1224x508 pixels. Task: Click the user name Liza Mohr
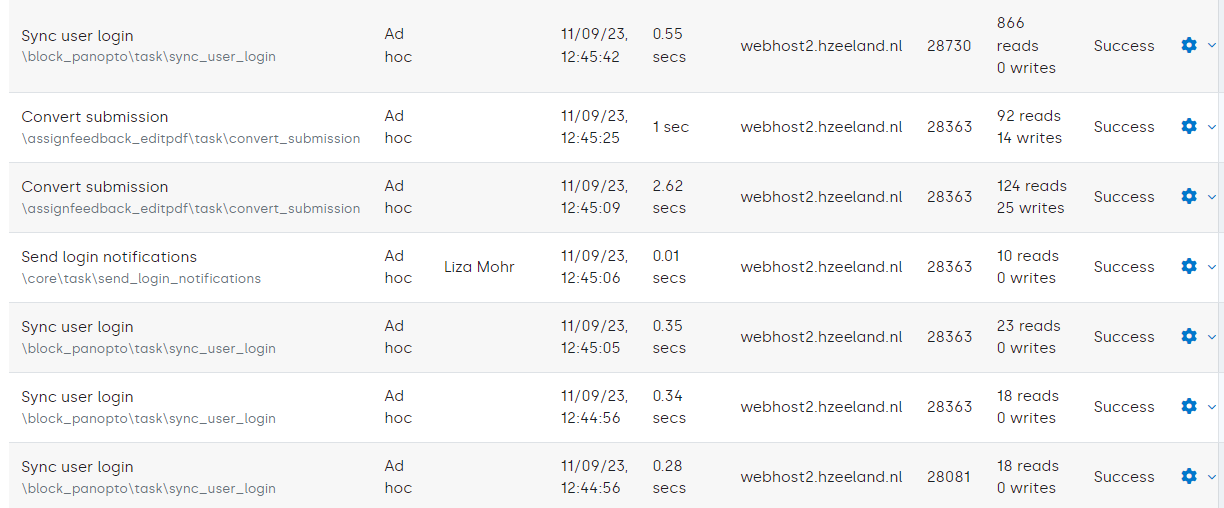tap(479, 267)
